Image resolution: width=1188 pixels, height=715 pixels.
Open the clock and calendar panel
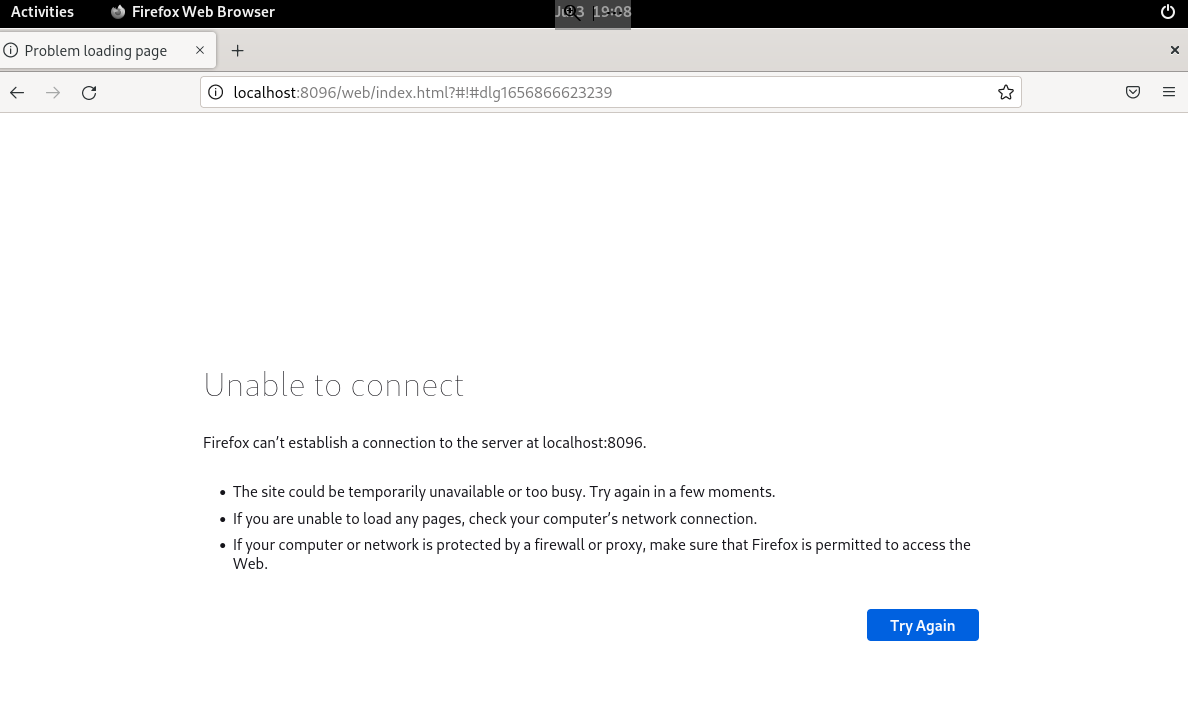pos(593,12)
